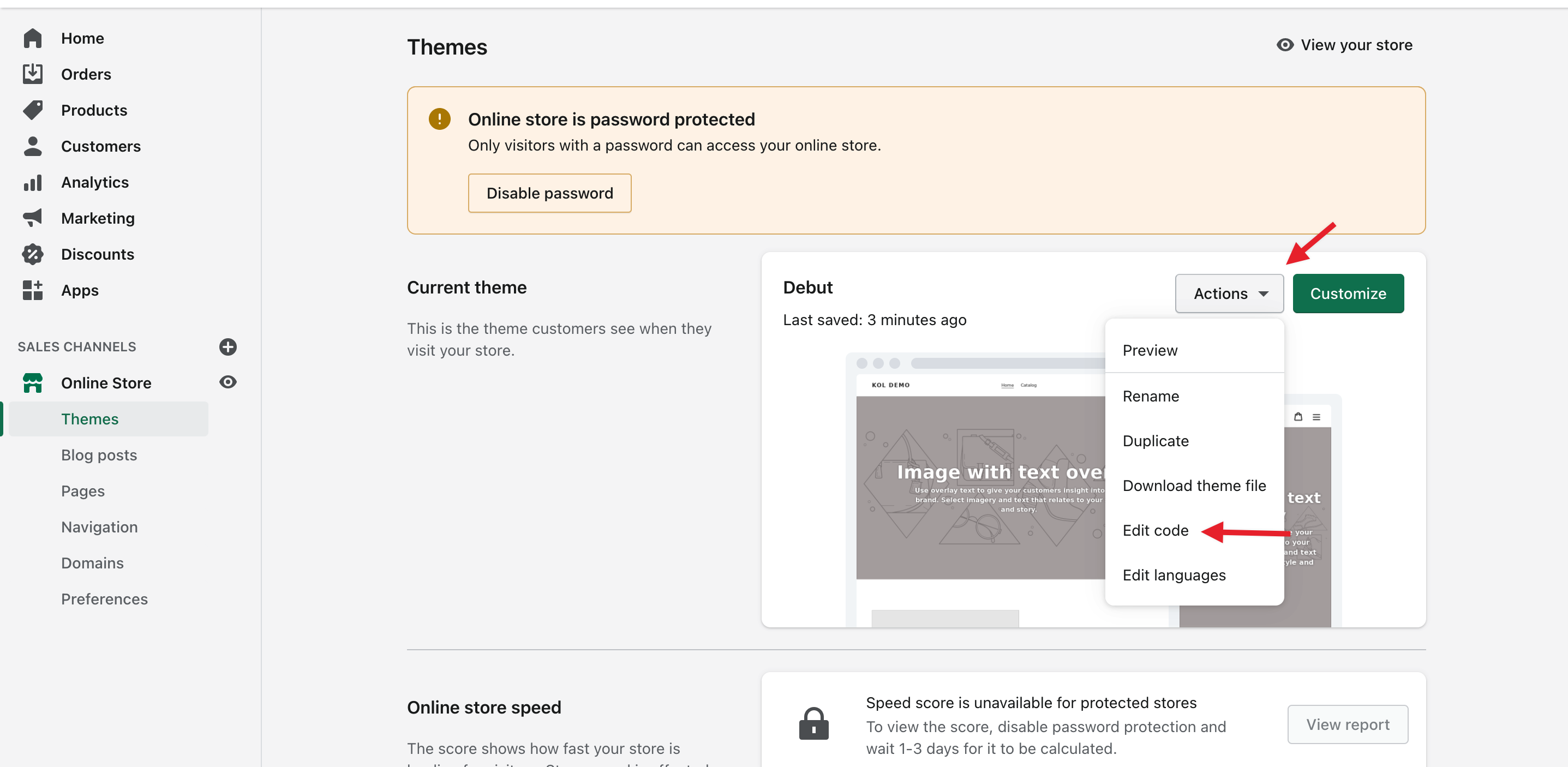Open Analytics in the sidebar
This screenshot has width=1568, height=767.
(x=94, y=182)
